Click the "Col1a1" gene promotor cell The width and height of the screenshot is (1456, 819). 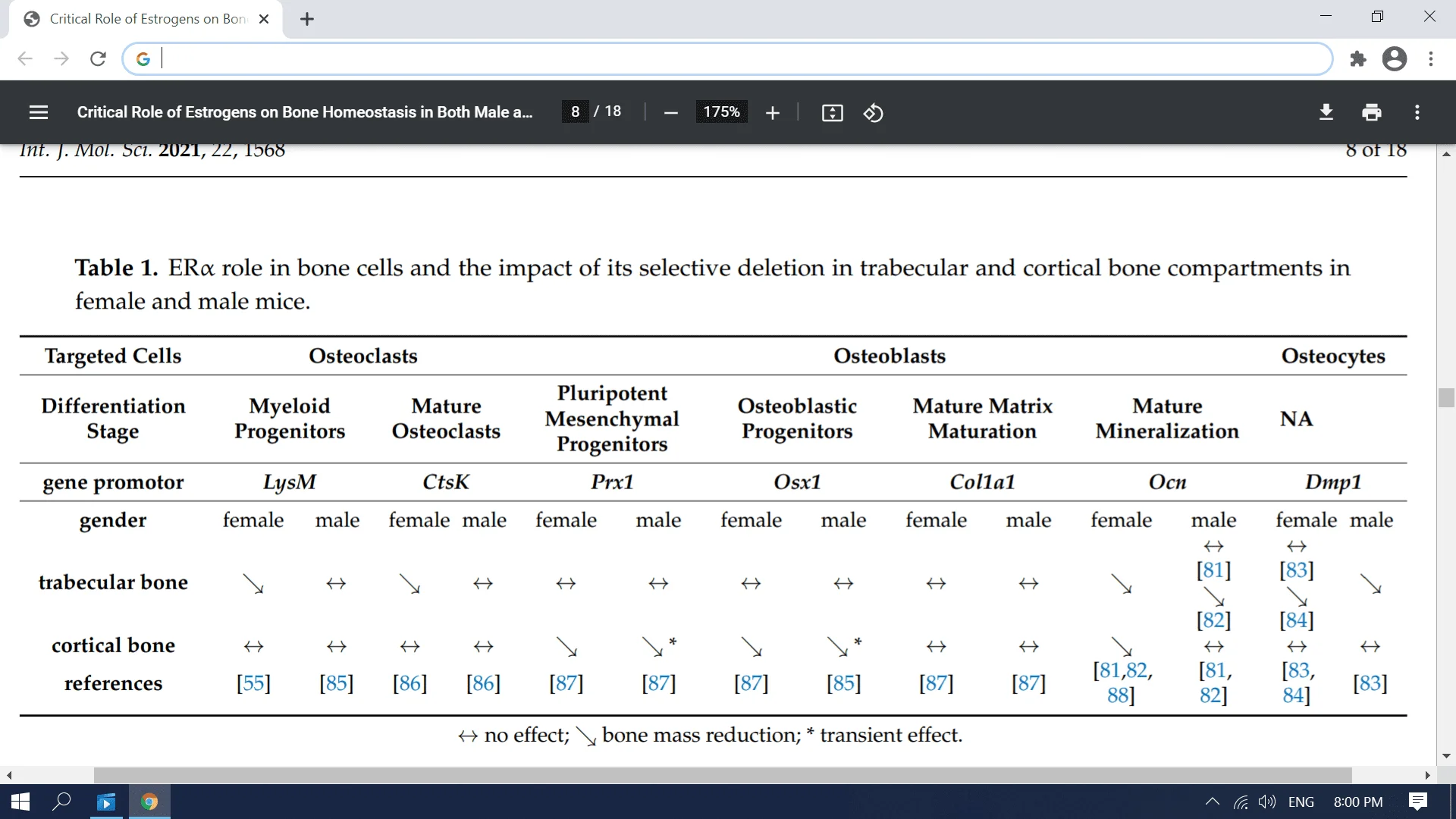(x=982, y=482)
